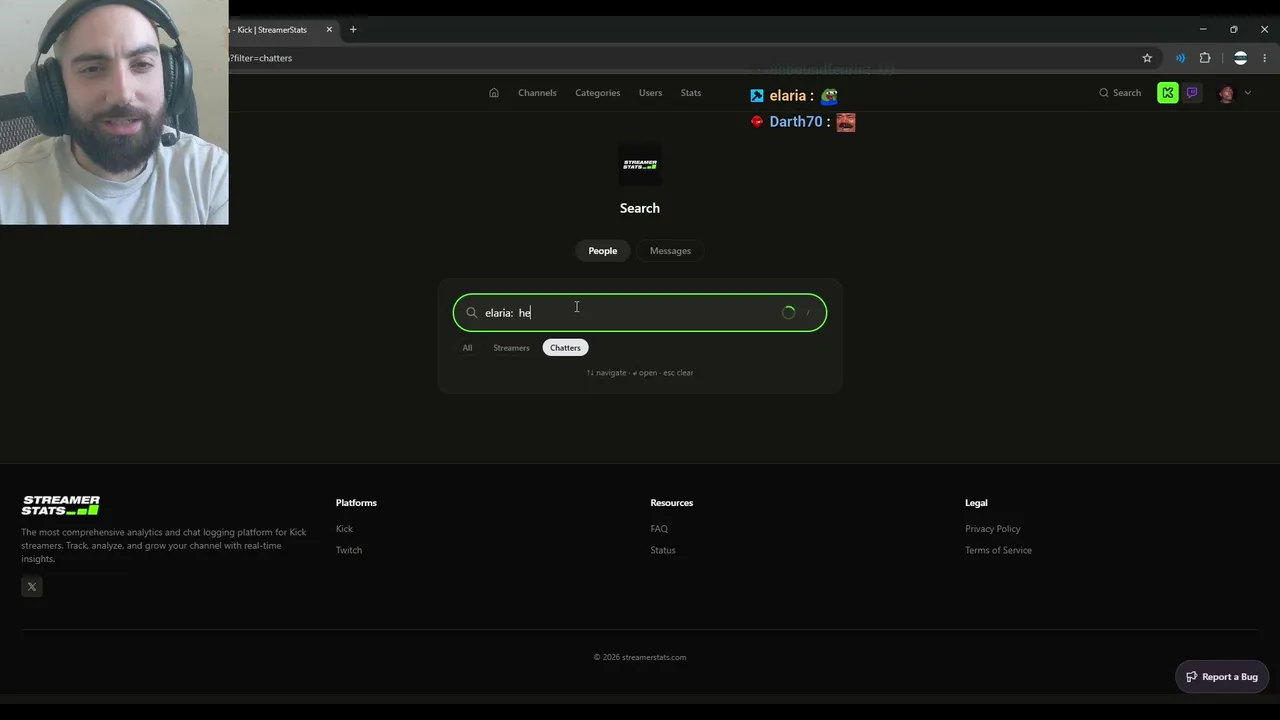Click the StreamerStats footer logo

coord(61,505)
